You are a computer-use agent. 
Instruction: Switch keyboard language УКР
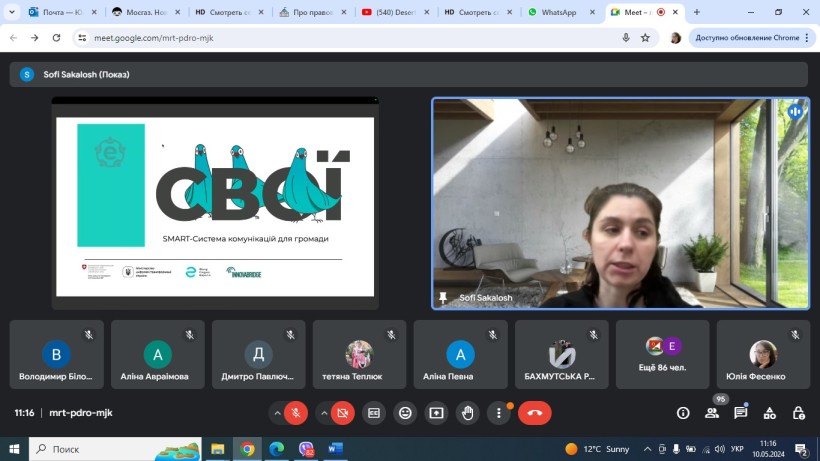click(737, 449)
